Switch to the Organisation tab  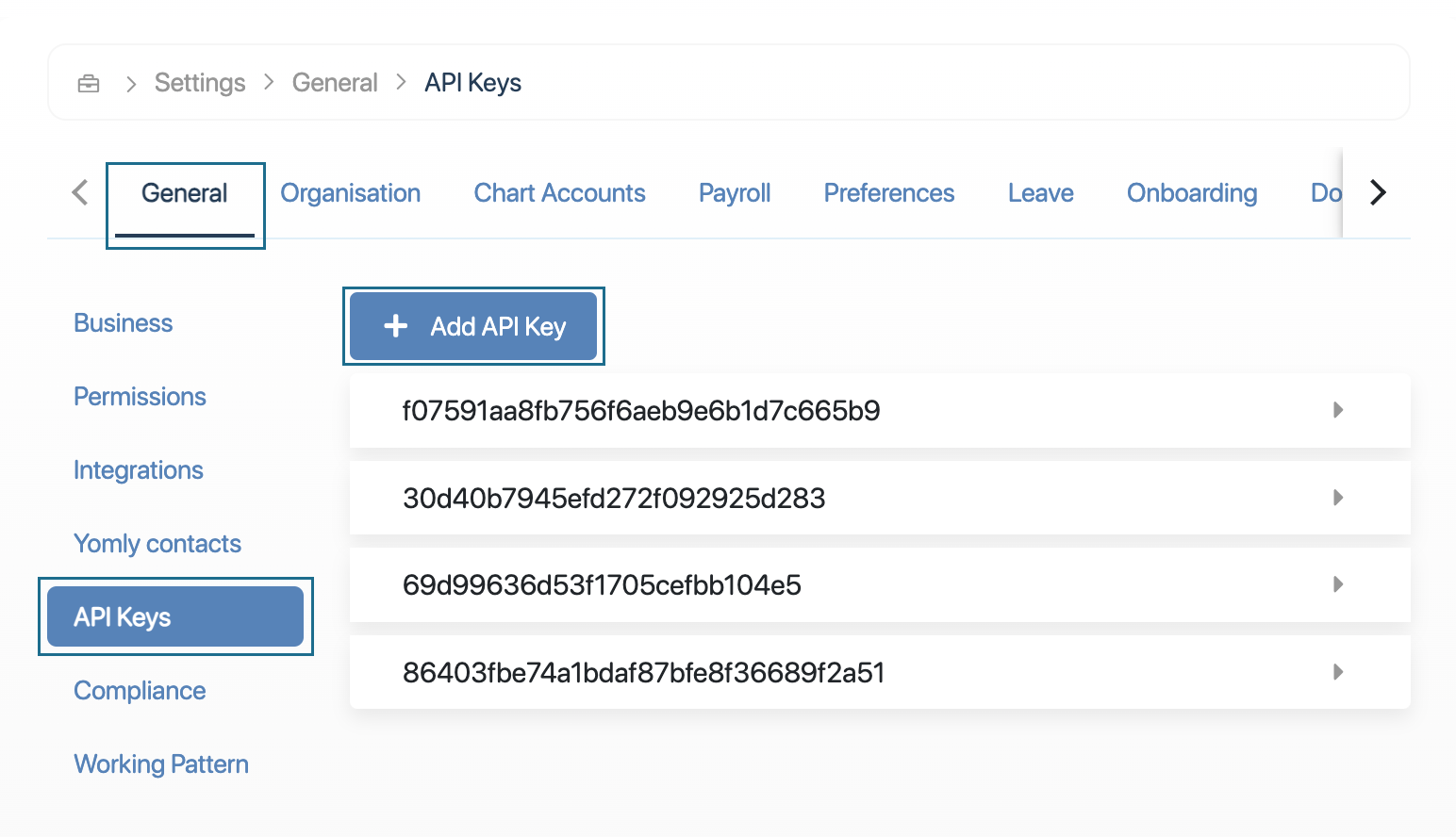[350, 193]
